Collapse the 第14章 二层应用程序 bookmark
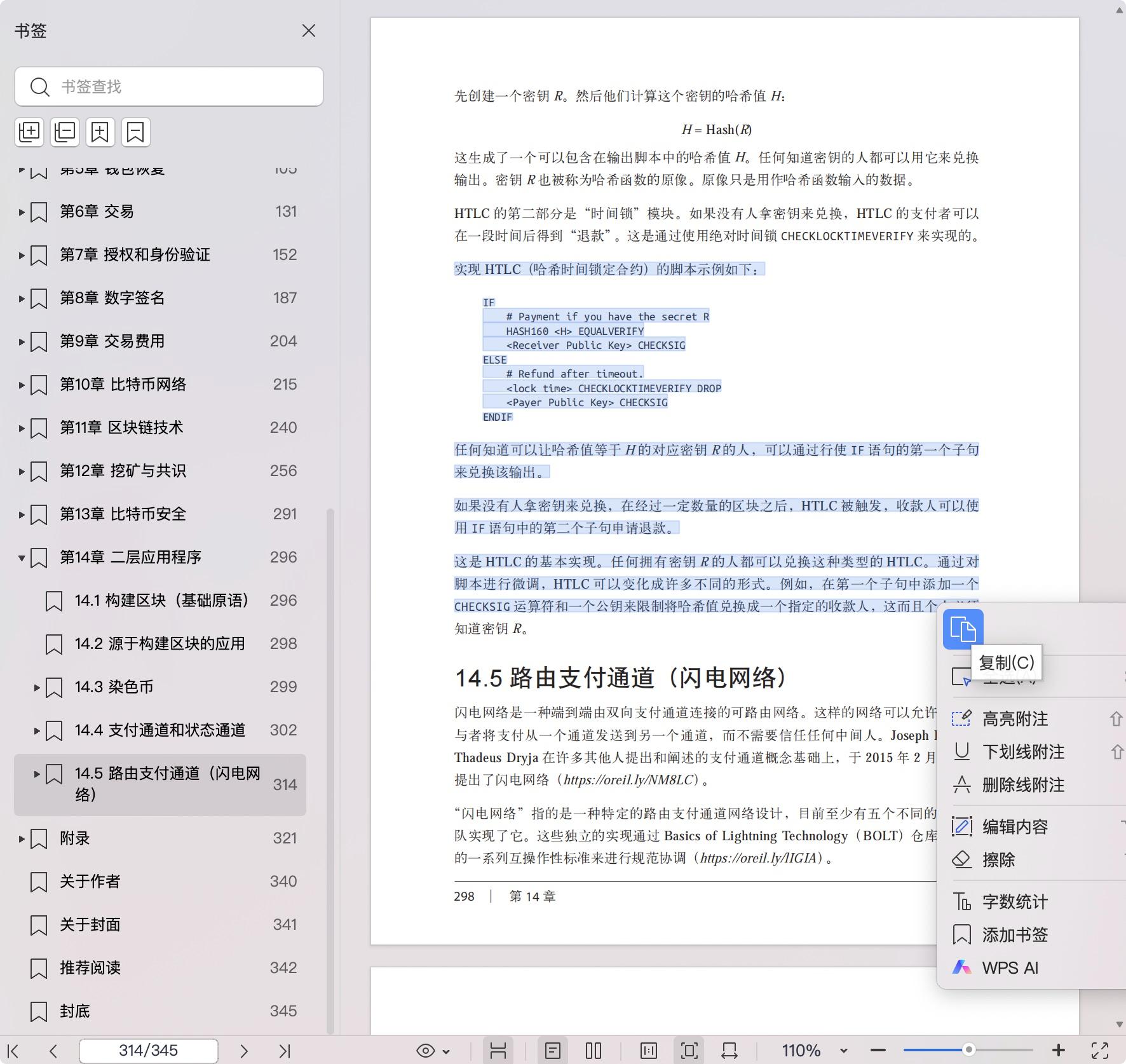The width and height of the screenshot is (1126, 1064). coord(22,558)
